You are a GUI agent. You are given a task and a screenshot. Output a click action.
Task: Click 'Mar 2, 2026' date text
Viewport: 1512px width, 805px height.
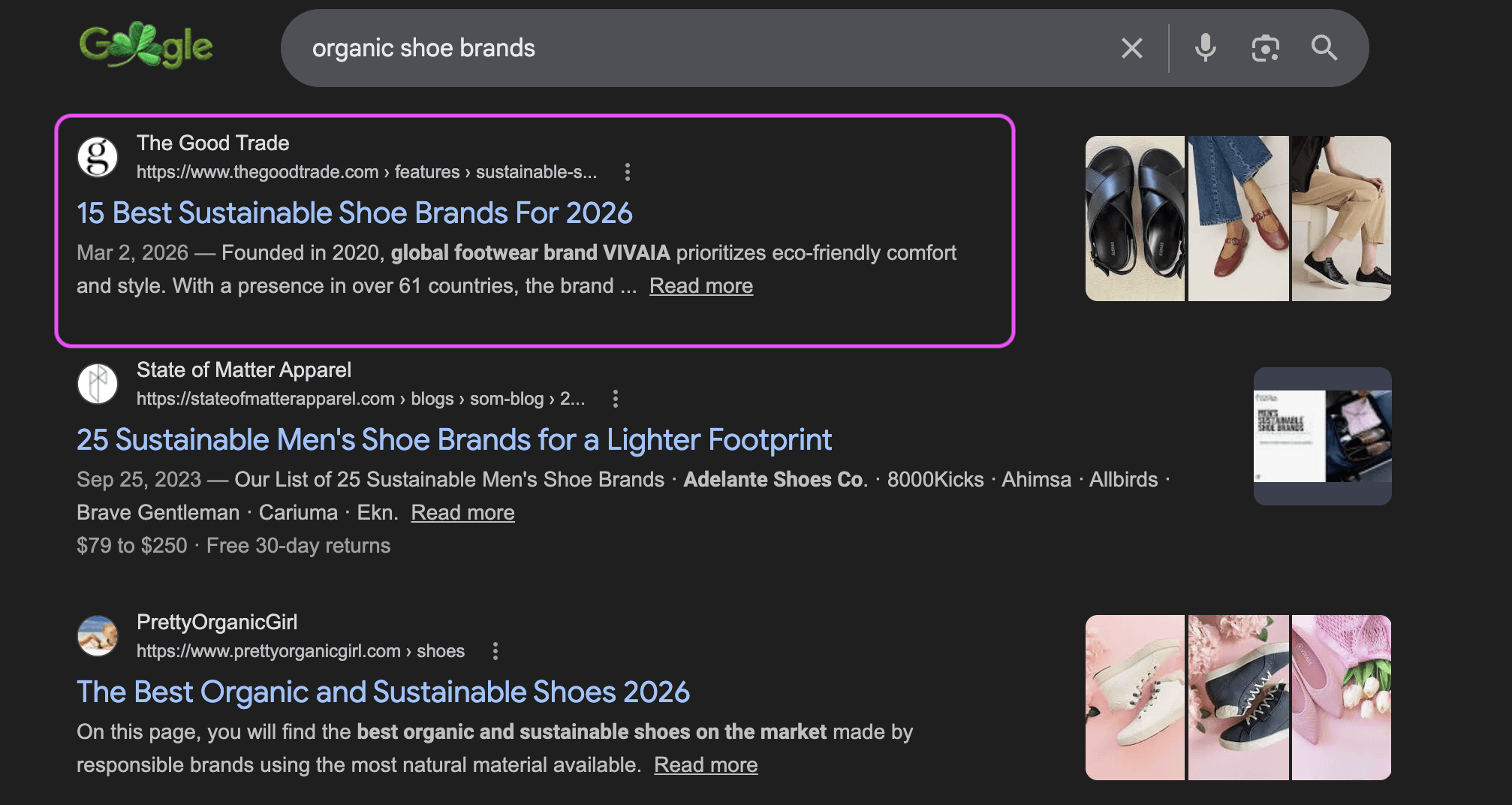pos(132,253)
